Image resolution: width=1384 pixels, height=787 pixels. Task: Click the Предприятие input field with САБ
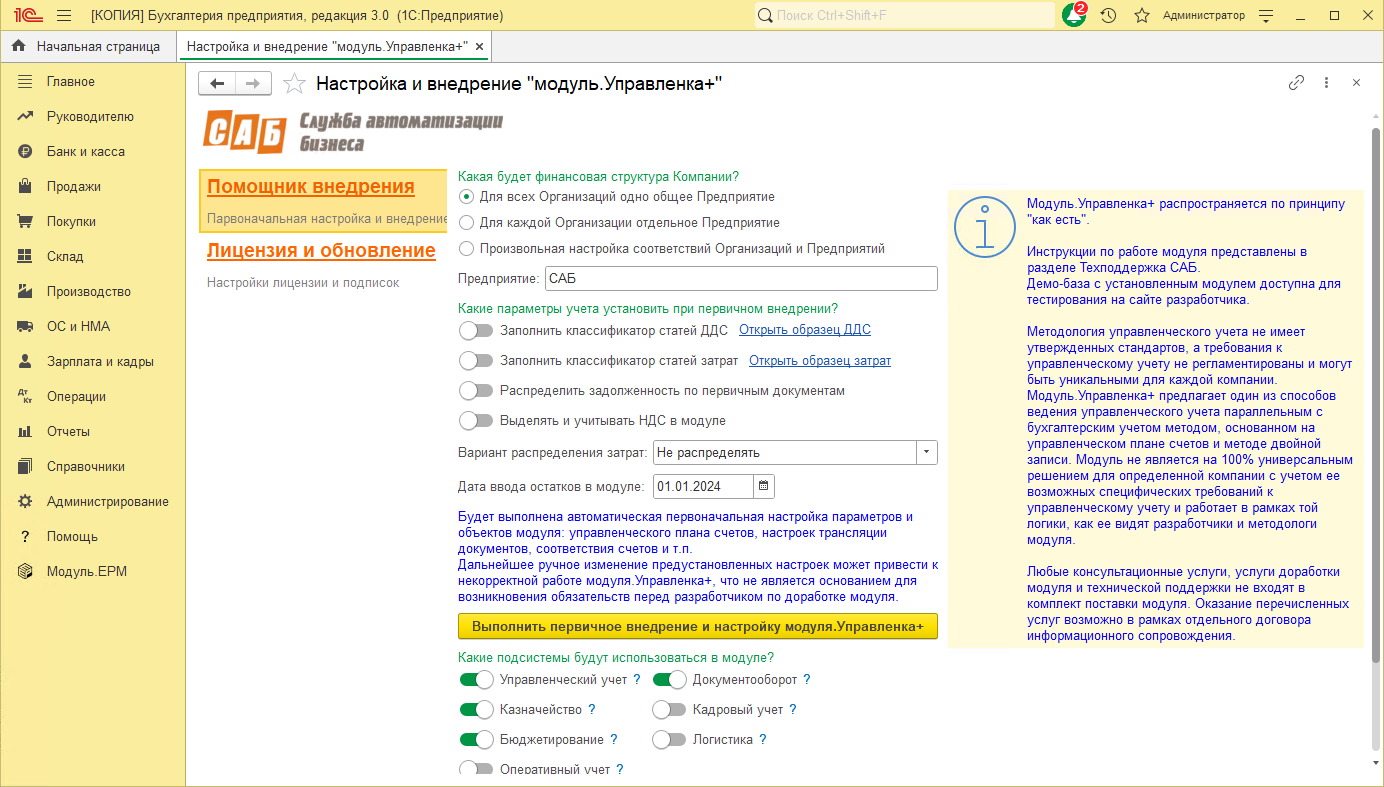[741, 279]
